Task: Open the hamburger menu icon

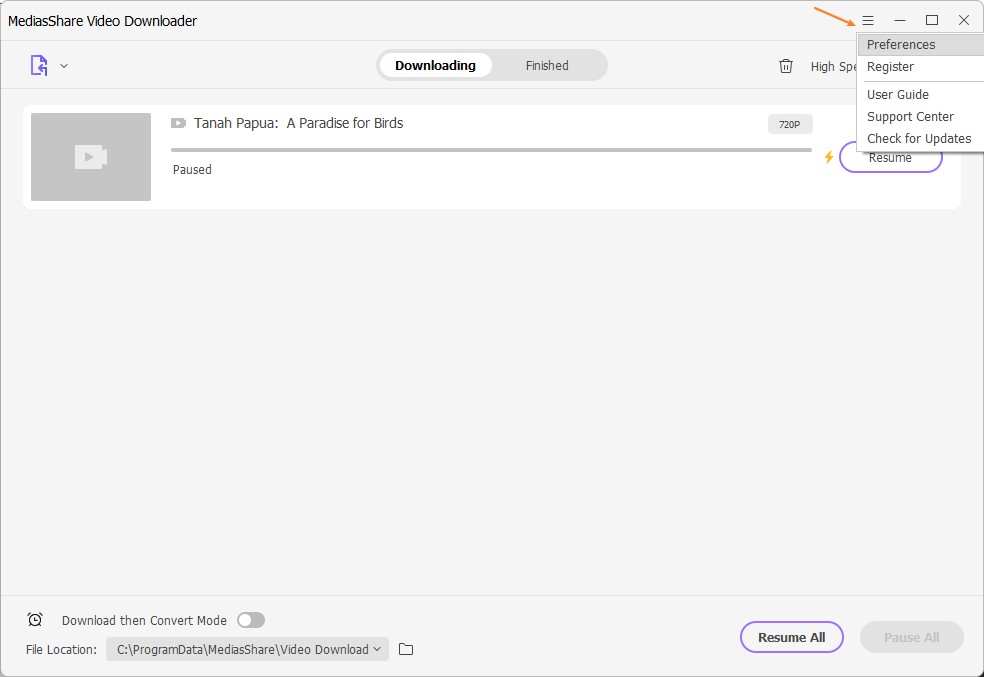Action: [868, 20]
